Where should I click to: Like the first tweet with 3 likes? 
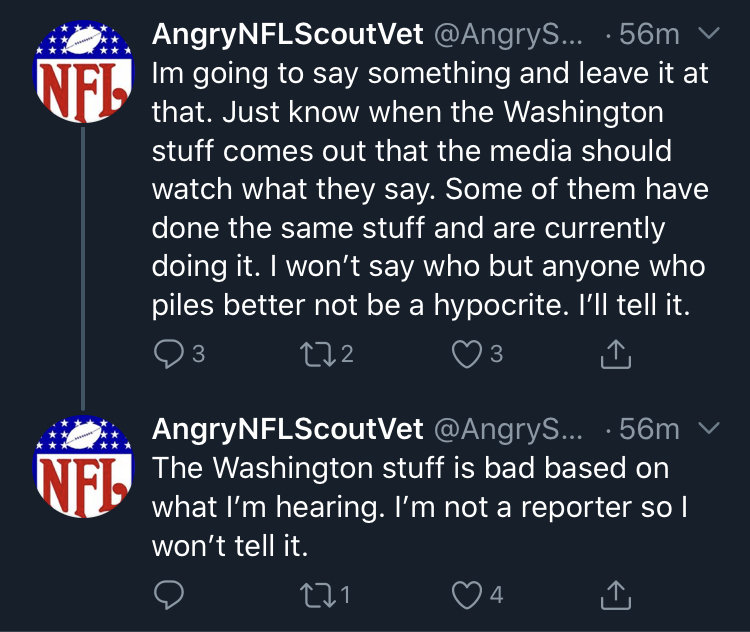(467, 354)
